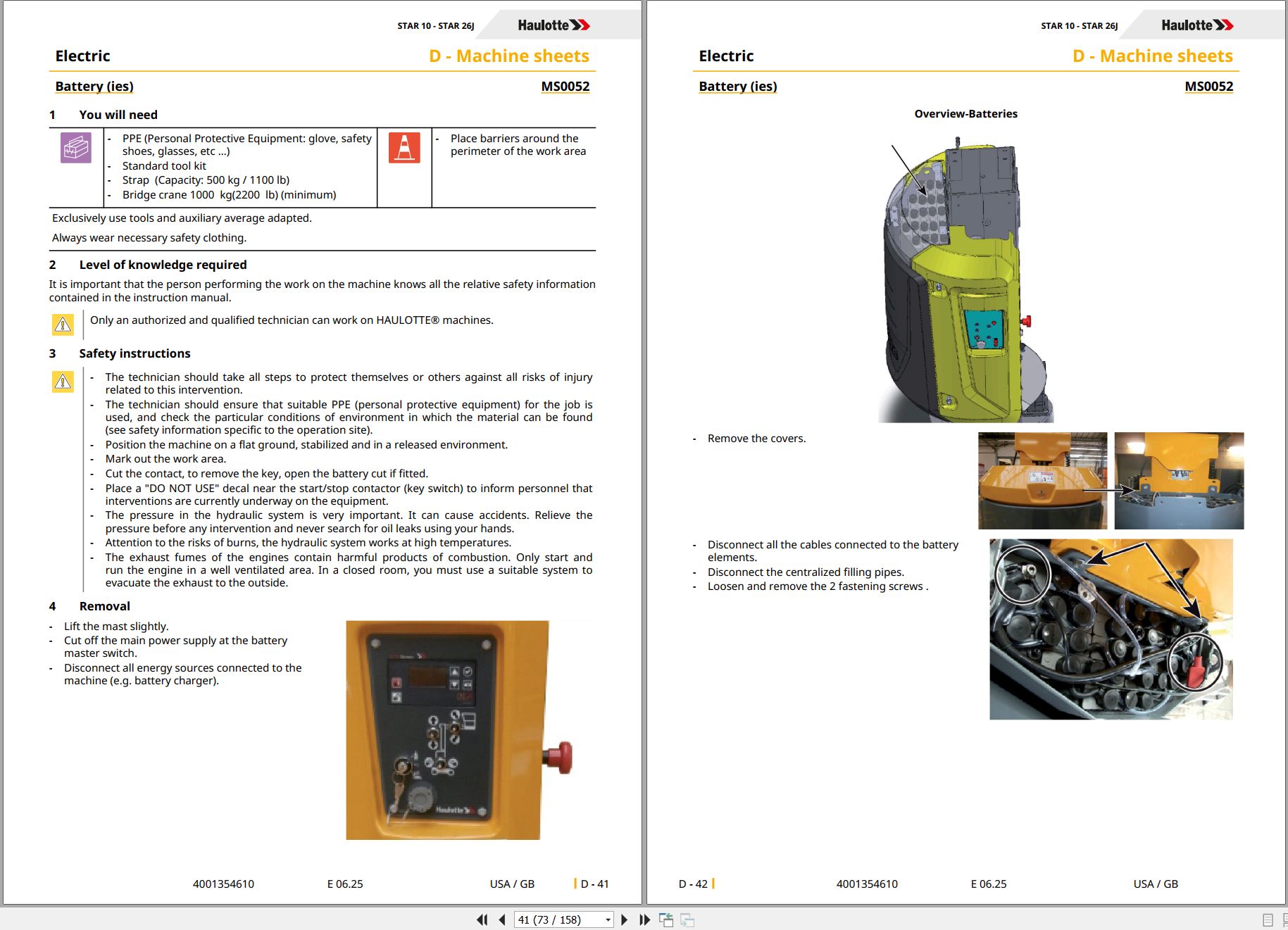Click the Haulotte logo on left page

(554, 25)
